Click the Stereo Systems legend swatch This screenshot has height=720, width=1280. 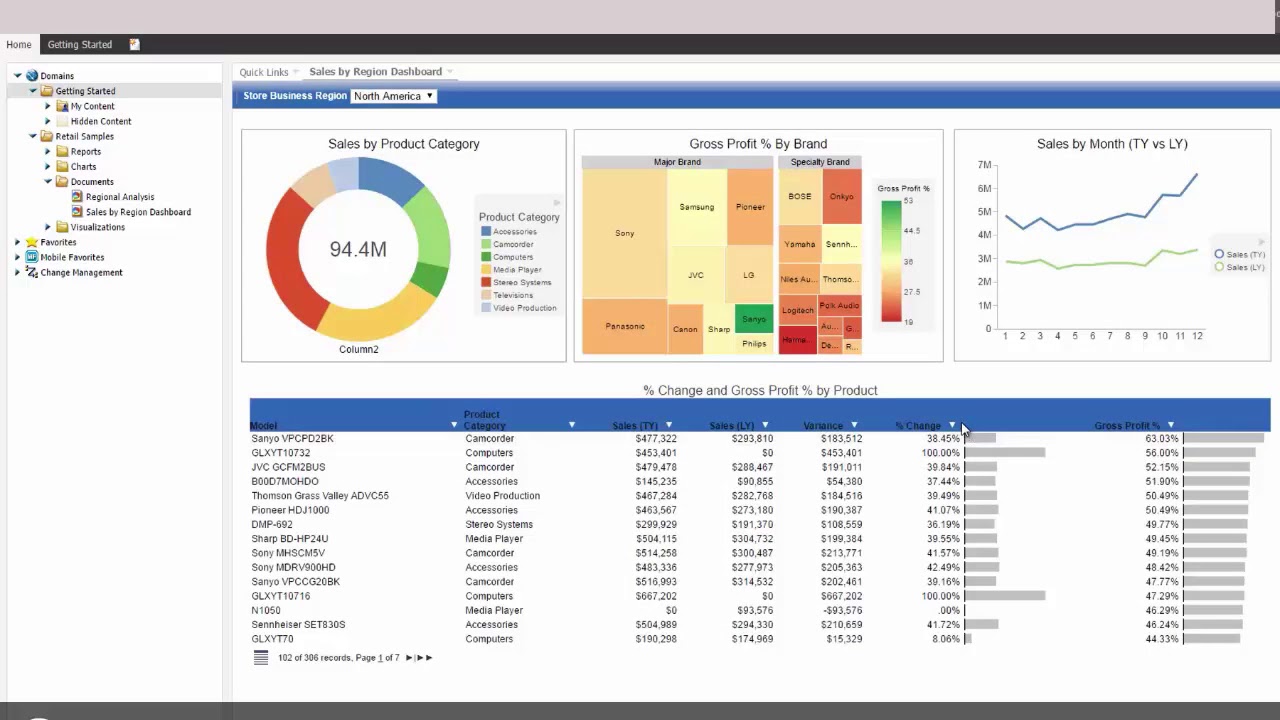tap(486, 282)
